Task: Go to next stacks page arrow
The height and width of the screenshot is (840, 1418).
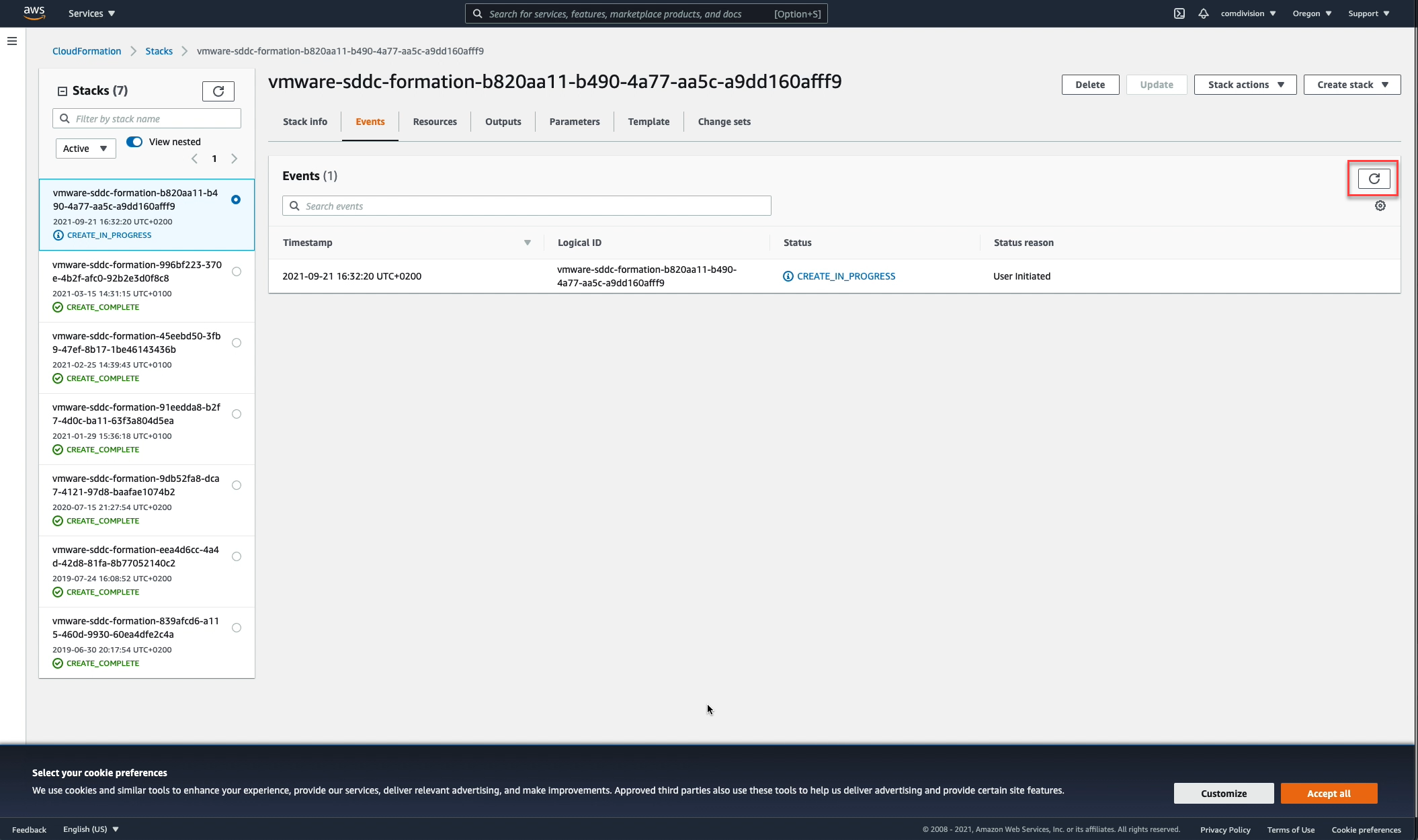Action: point(234,159)
